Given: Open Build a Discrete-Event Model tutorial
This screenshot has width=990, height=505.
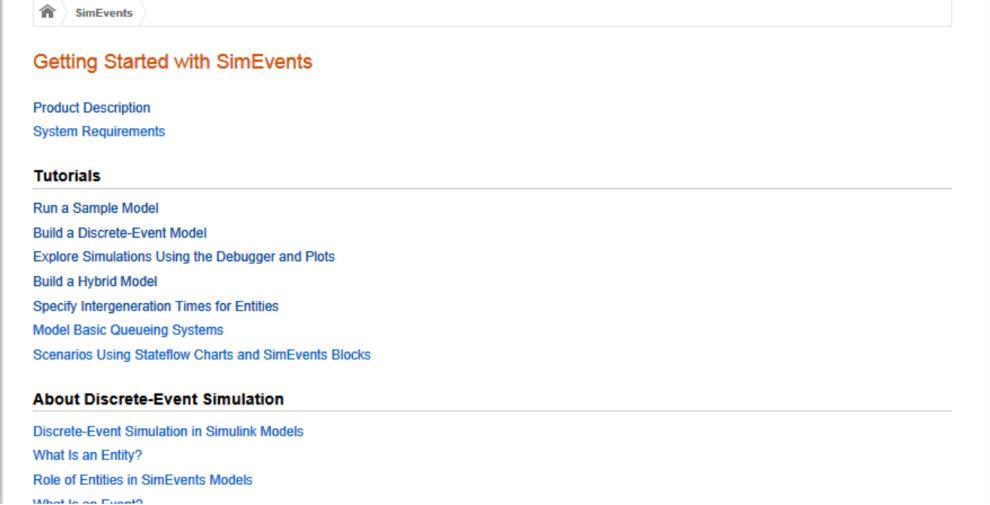Looking at the screenshot, I should pos(120,233).
